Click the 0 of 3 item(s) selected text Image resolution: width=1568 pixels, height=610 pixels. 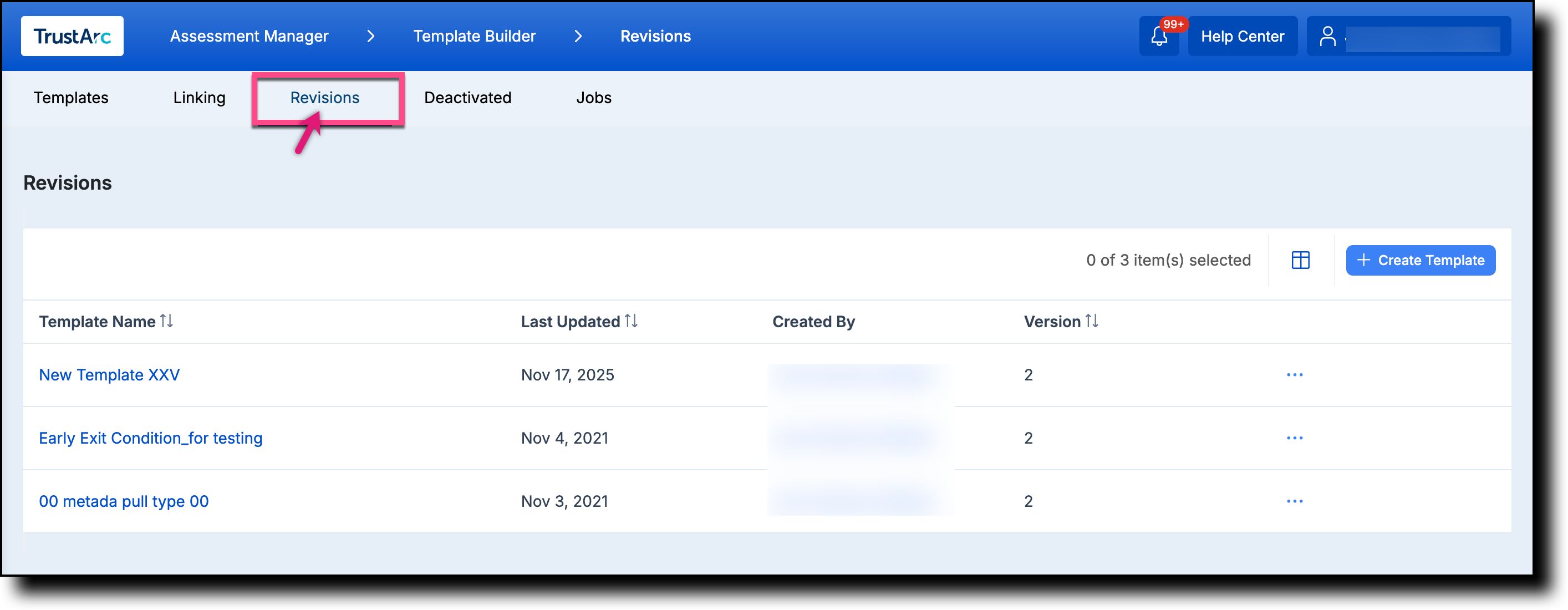pyautogui.click(x=1168, y=261)
